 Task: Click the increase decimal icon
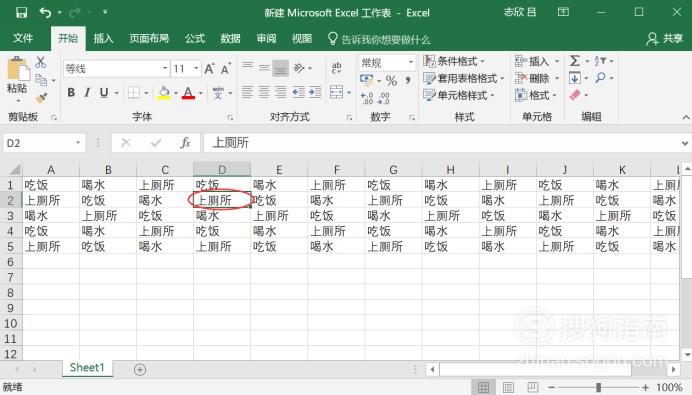(x=367, y=98)
